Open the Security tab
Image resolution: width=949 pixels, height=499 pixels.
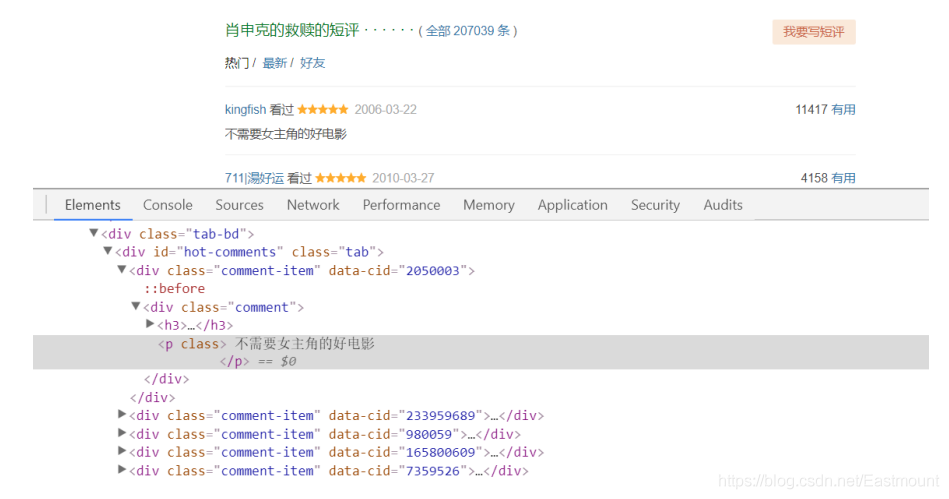point(655,205)
